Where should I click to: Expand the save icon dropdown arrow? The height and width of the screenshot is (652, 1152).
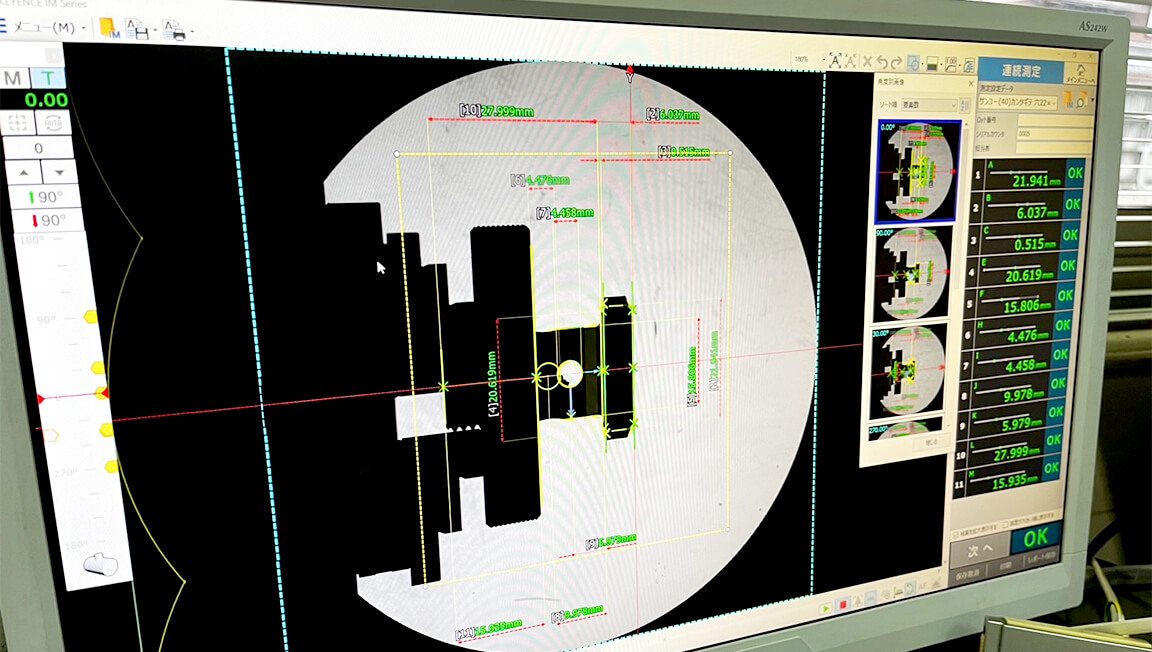[154, 32]
